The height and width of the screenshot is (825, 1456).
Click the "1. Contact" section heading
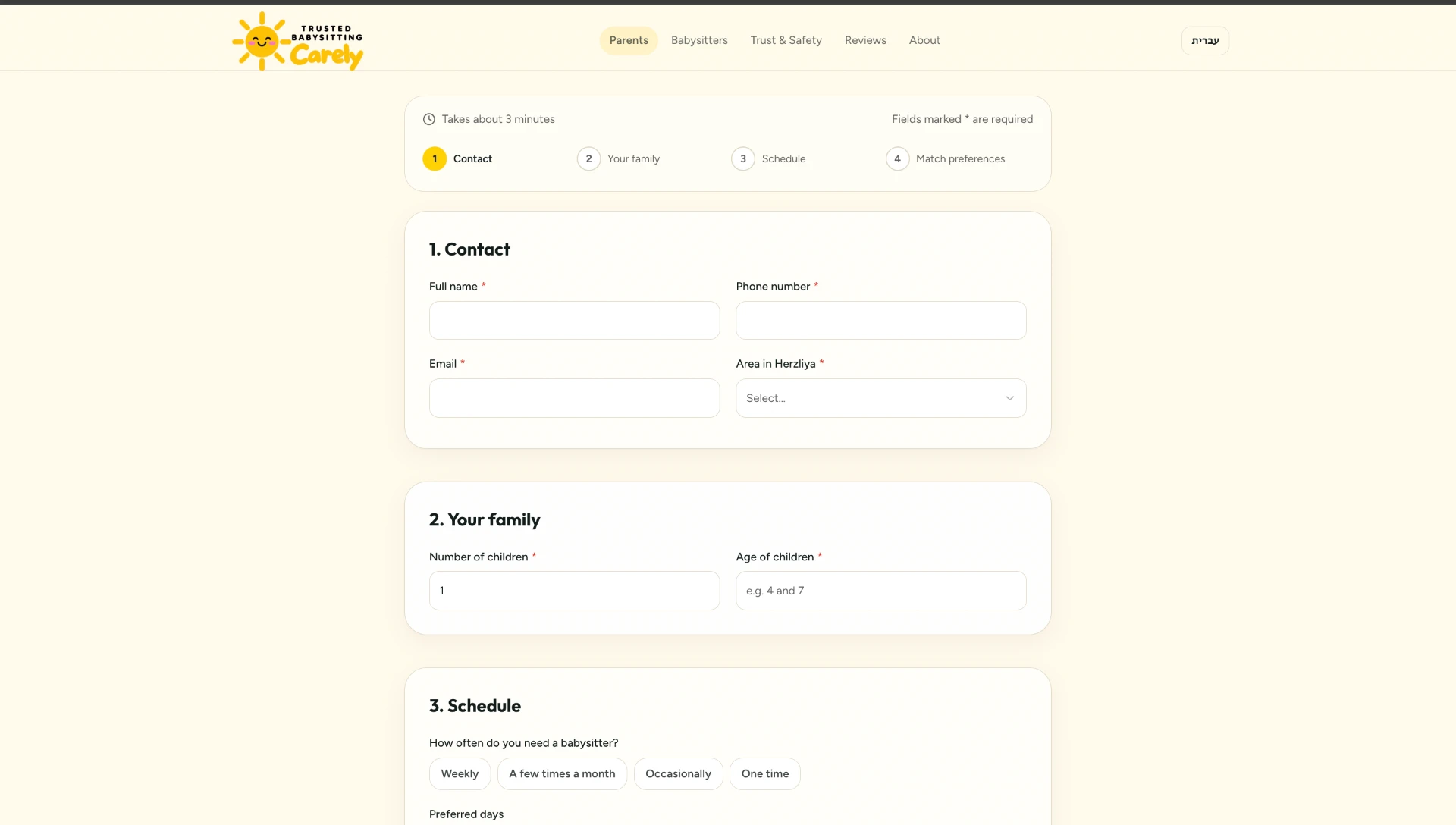click(x=469, y=249)
